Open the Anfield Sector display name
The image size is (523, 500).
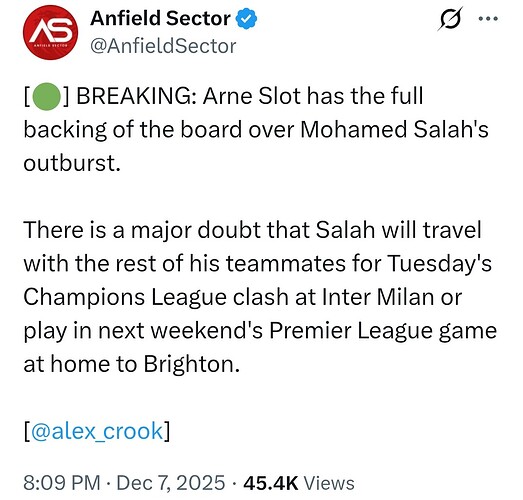click(x=160, y=18)
